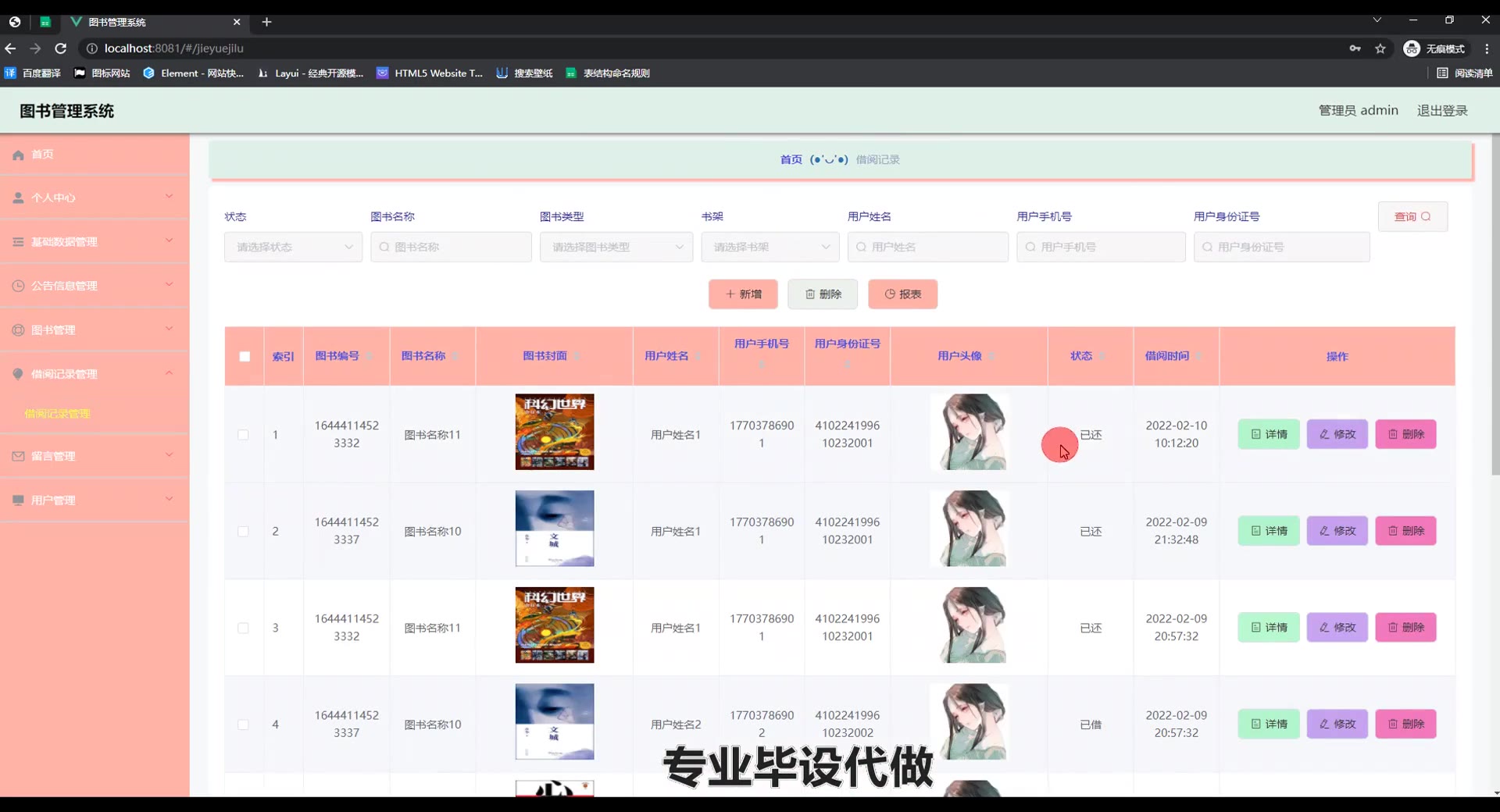
Task: Toggle the select-all checkbox in table header
Action: [x=245, y=357]
